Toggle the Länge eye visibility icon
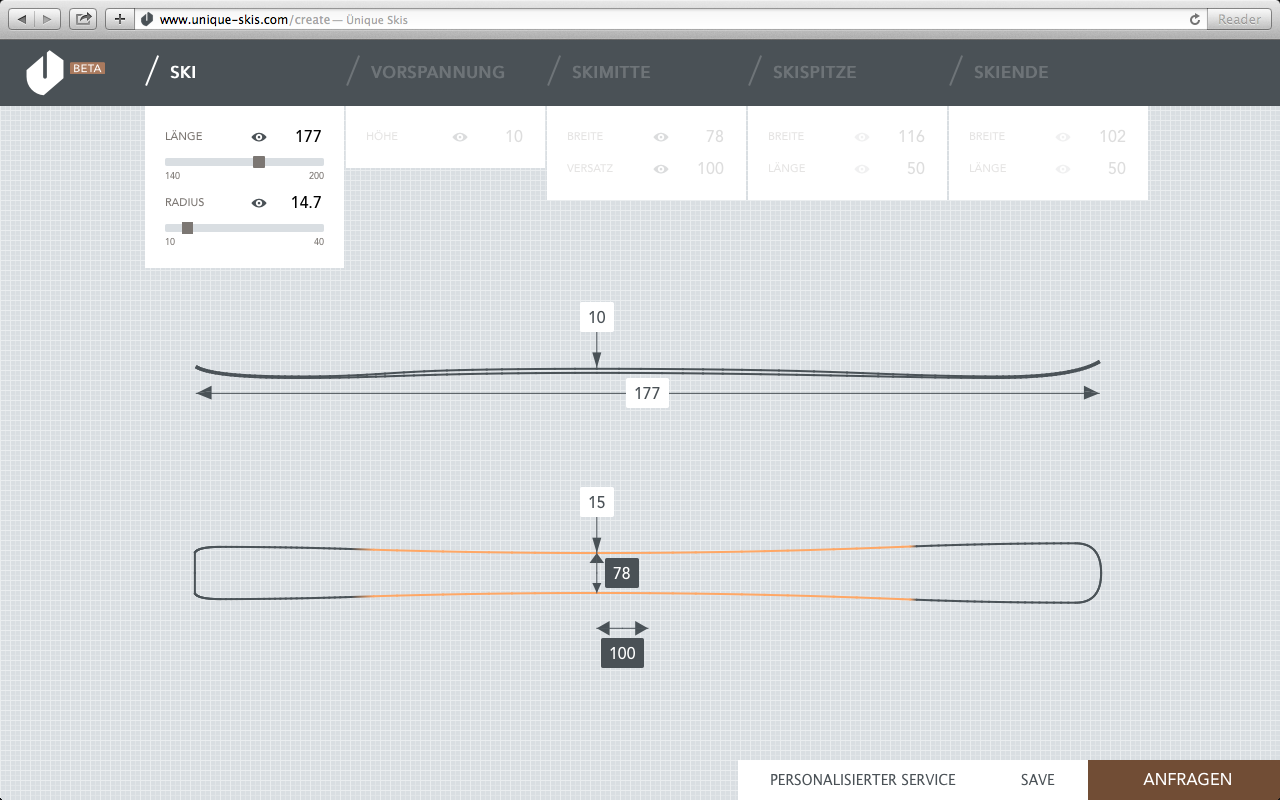This screenshot has width=1280, height=800. coord(259,137)
